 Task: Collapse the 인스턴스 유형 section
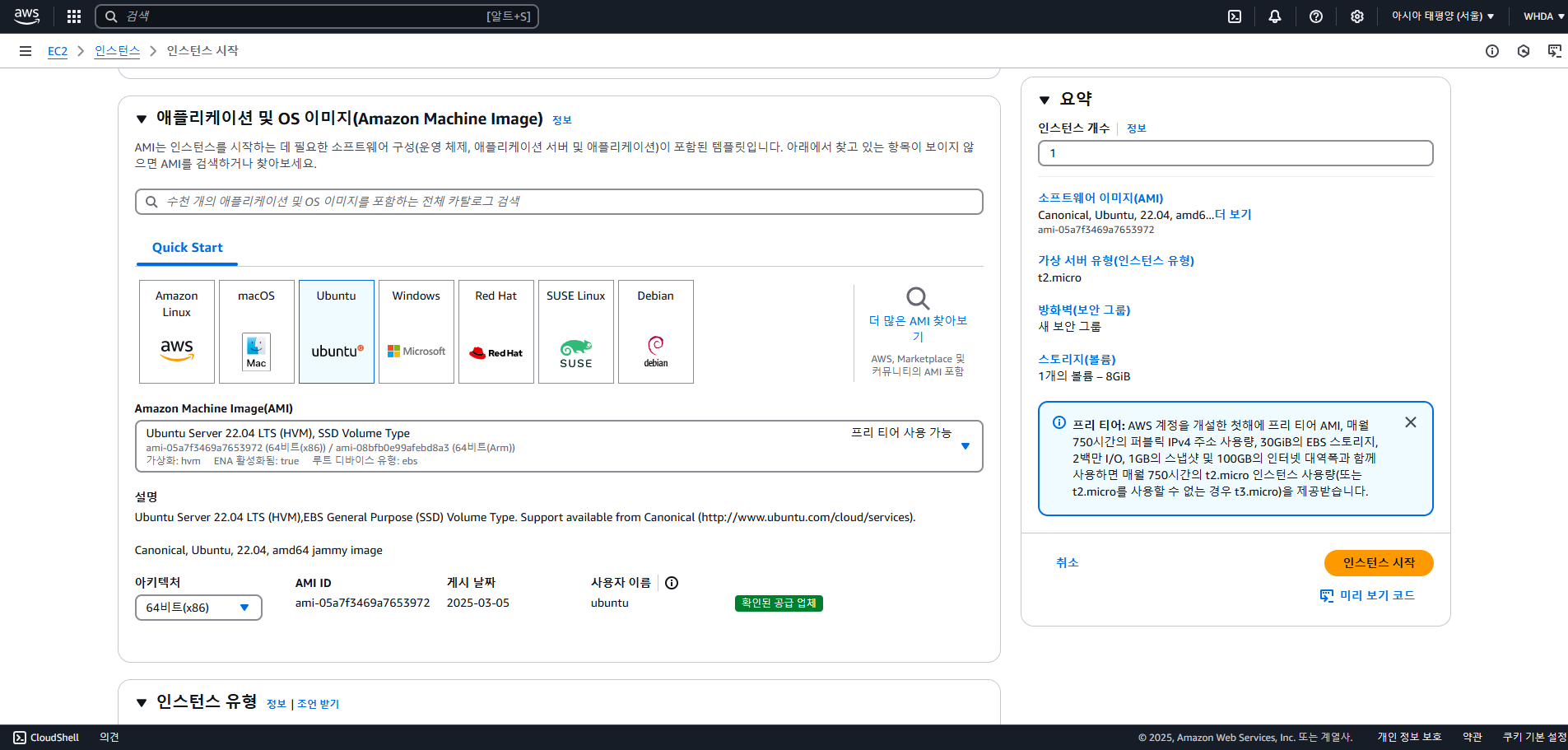pos(142,703)
